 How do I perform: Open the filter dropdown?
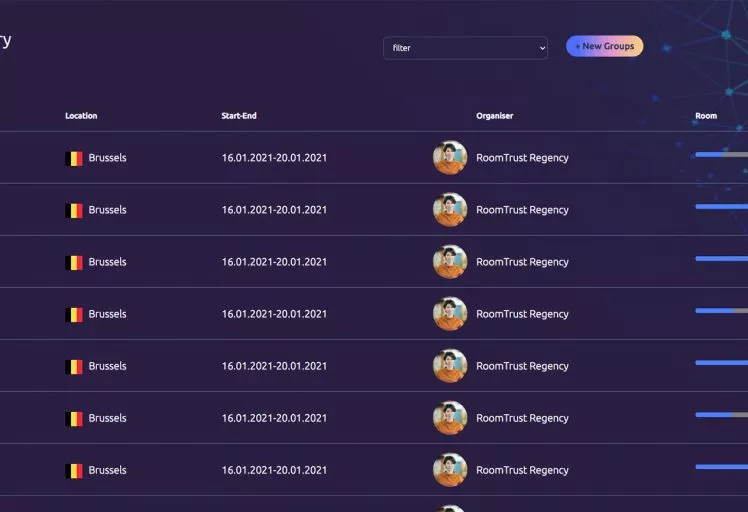pyautogui.click(x=465, y=48)
